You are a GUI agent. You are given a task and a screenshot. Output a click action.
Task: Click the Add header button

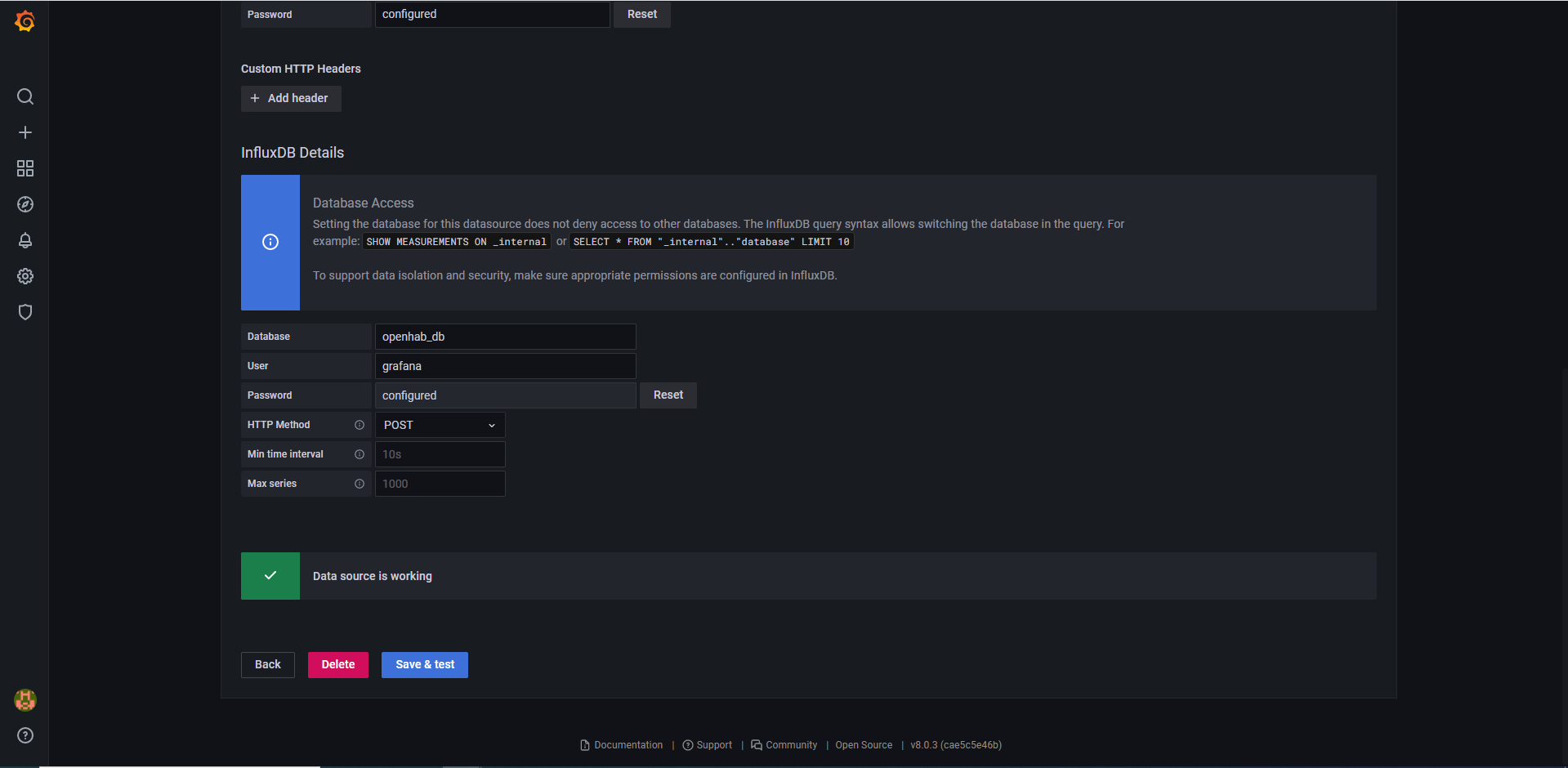coord(291,98)
